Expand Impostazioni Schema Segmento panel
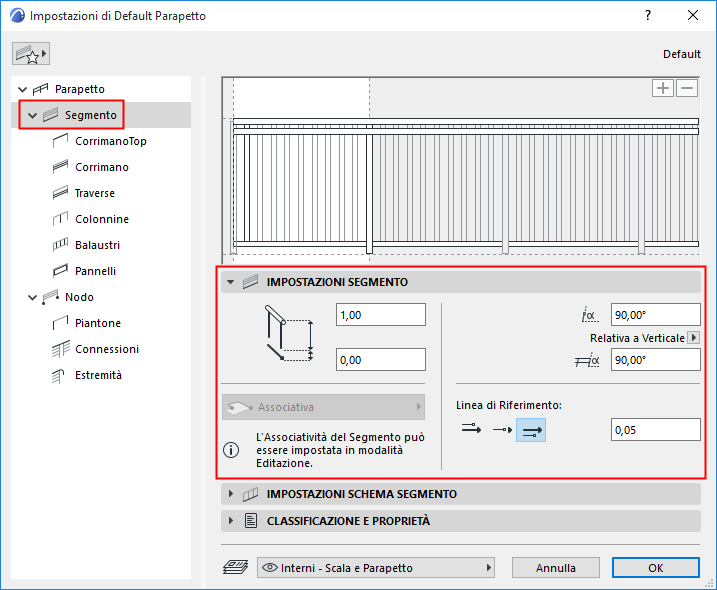This screenshot has height=590, width=717. (230, 494)
